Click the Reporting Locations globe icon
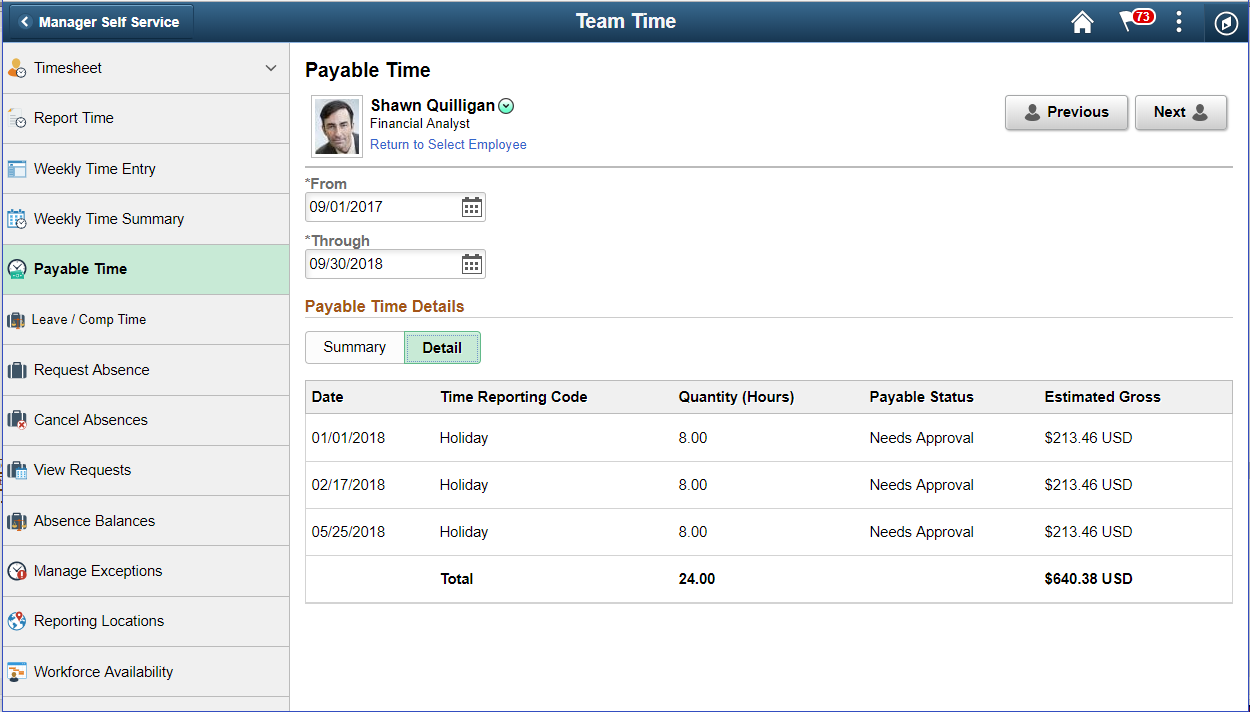The width and height of the screenshot is (1250, 712). point(17,621)
